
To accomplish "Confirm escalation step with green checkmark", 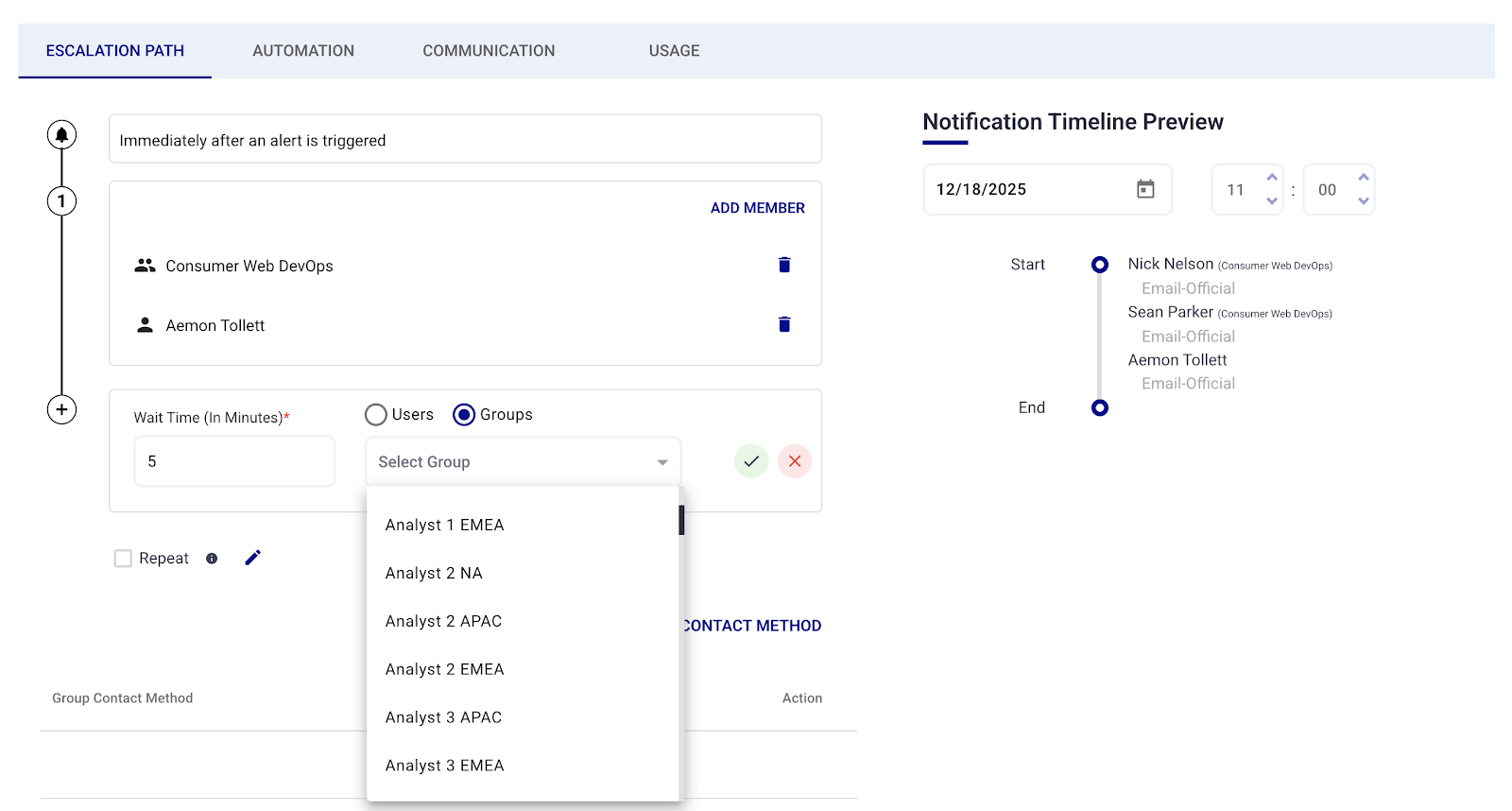I will pos(751,461).
